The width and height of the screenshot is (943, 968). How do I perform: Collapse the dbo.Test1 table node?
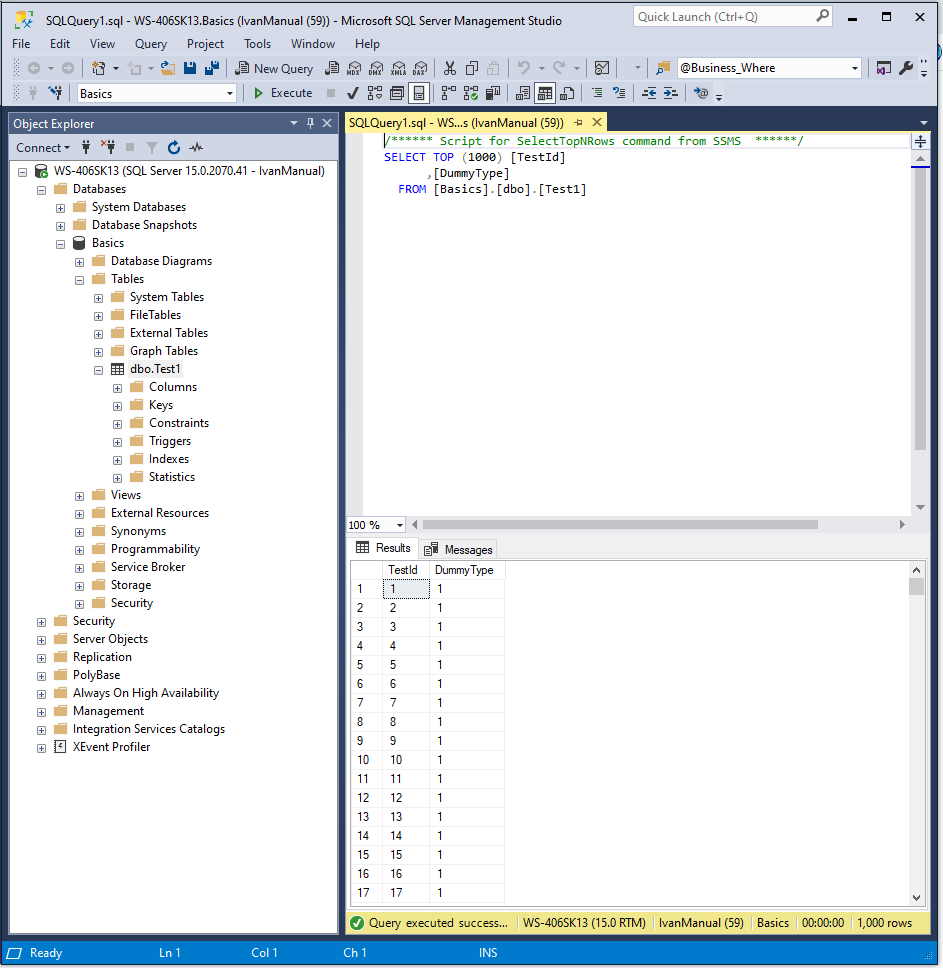coord(98,370)
